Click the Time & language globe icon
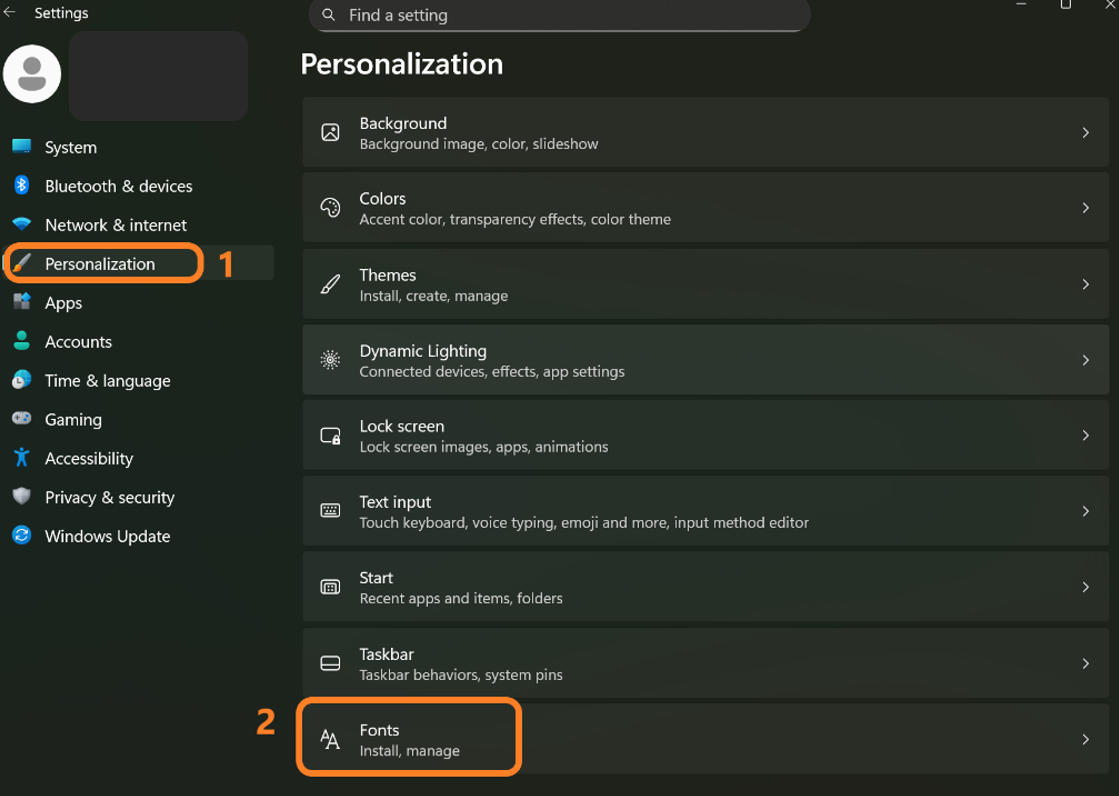 tap(22, 380)
